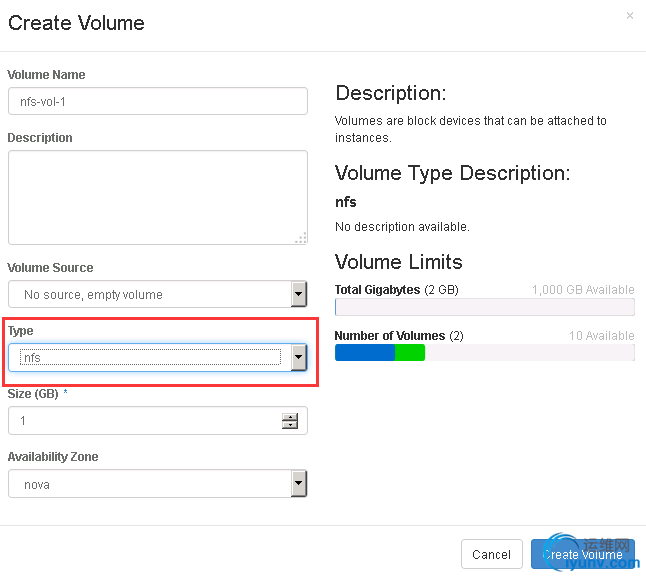The image size is (646, 579).
Task: Focus the Description text area
Action: pos(157,196)
